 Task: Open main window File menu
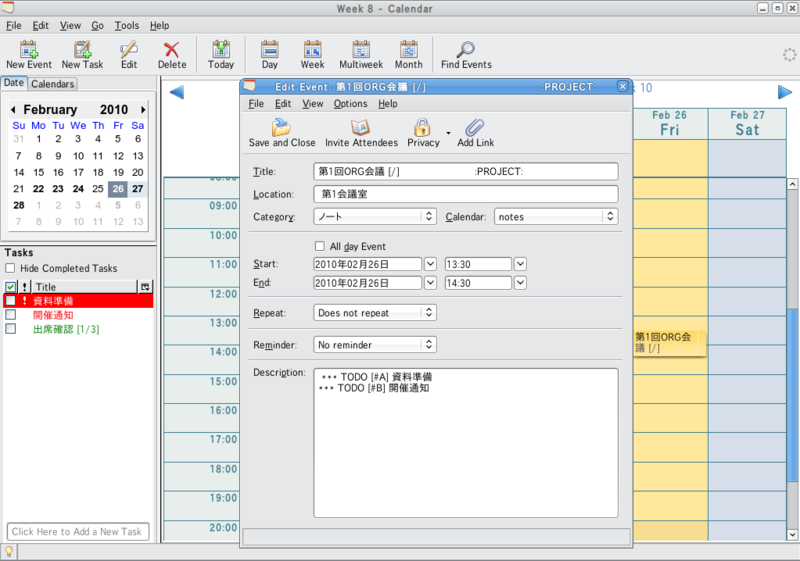tap(14, 26)
